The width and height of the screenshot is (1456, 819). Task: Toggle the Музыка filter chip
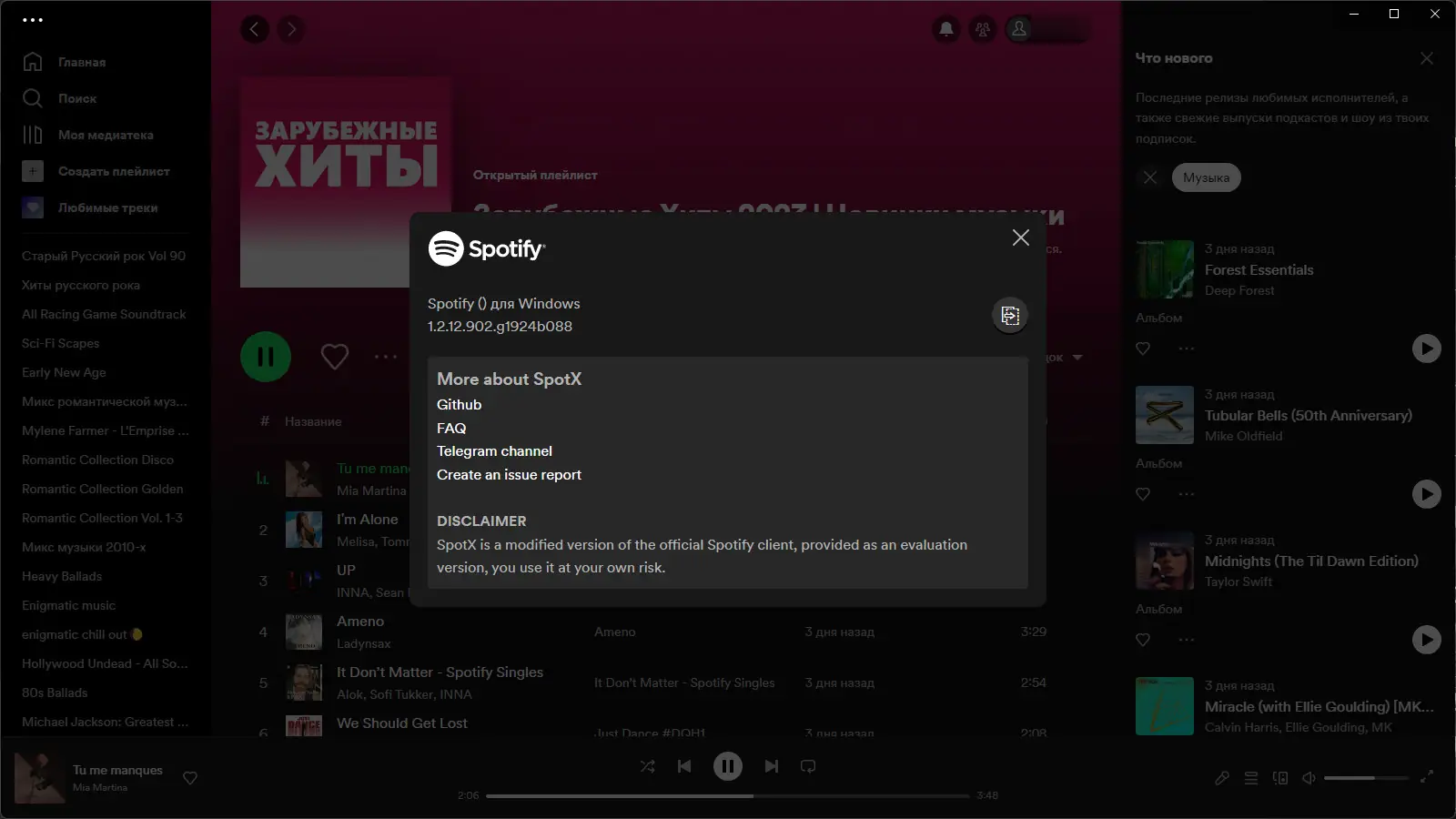(x=1206, y=177)
